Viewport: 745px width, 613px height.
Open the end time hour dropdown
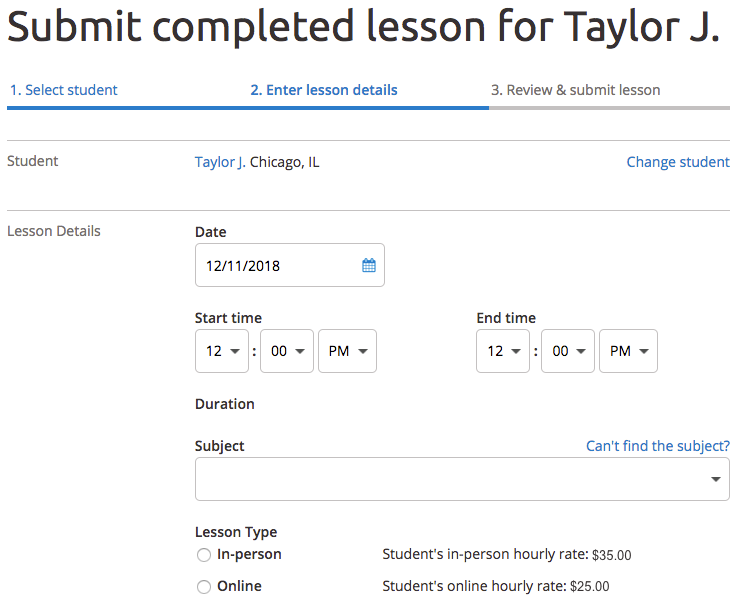pos(503,352)
